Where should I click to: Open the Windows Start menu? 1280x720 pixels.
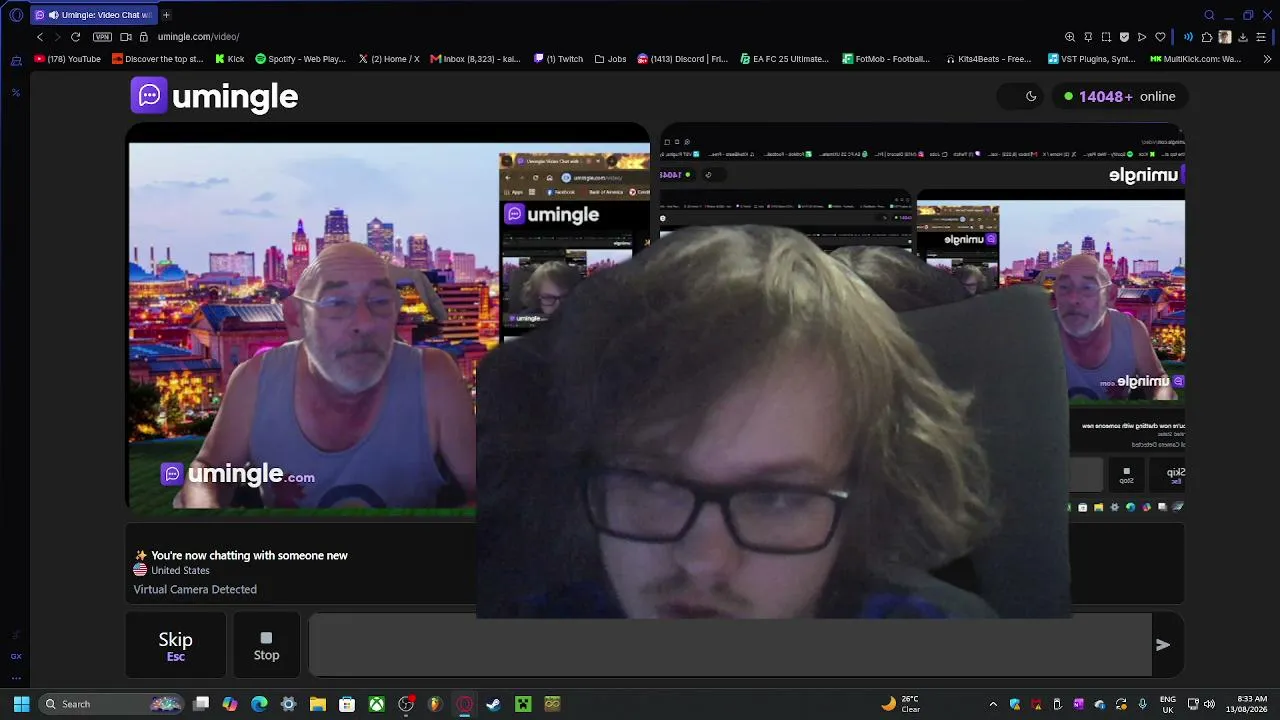point(21,704)
